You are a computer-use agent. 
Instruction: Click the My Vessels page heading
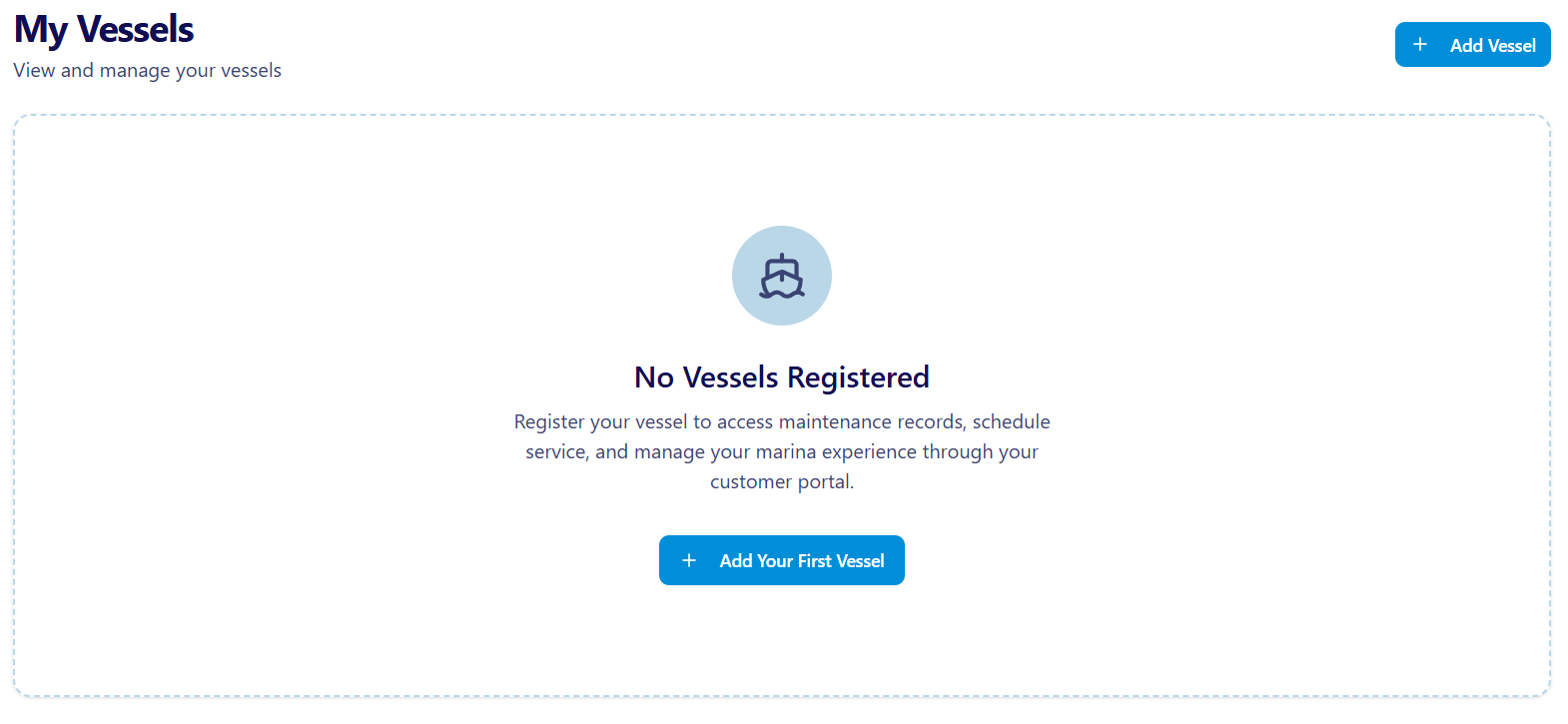(x=104, y=30)
